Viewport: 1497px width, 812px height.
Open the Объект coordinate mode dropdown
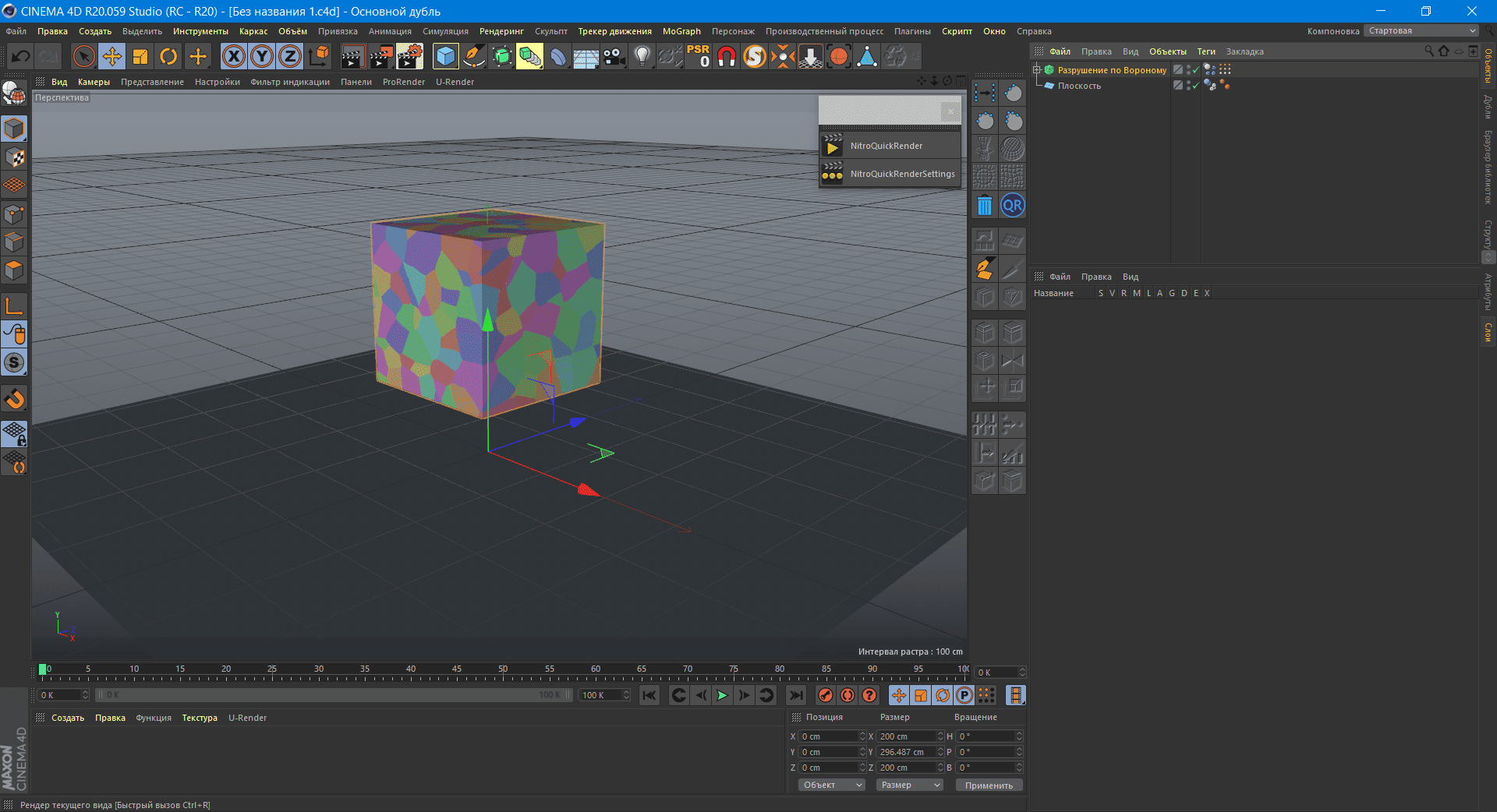pos(831,786)
